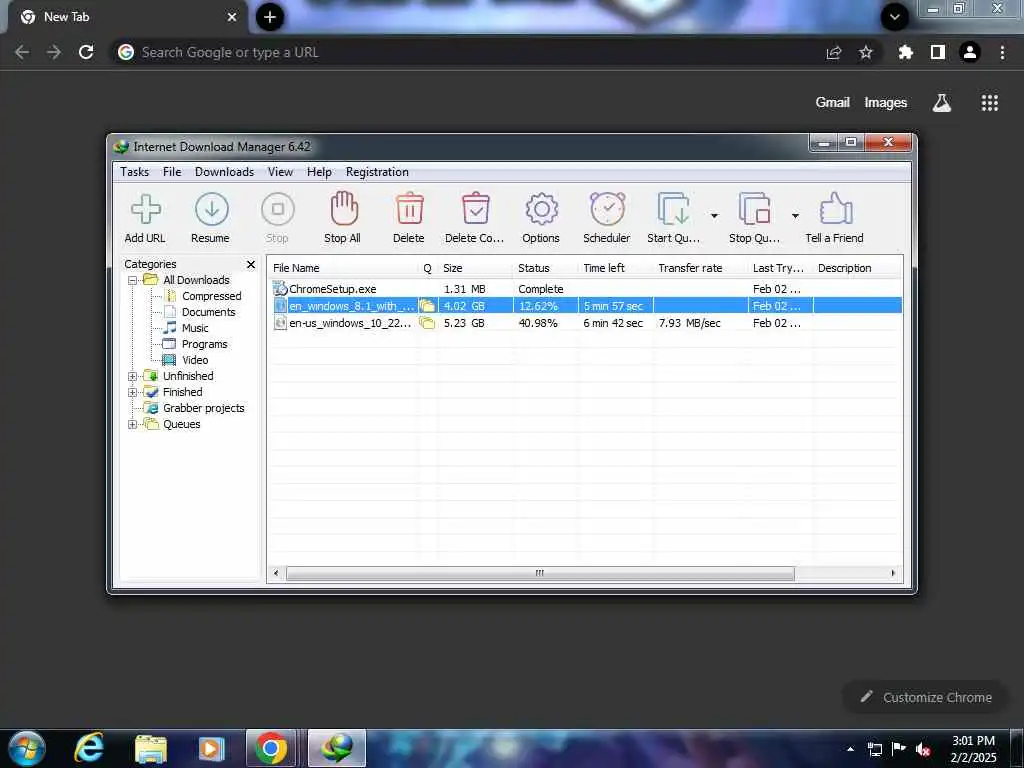Click the Delete trash icon
The height and width of the screenshot is (768, 1024).
(409, 218)
